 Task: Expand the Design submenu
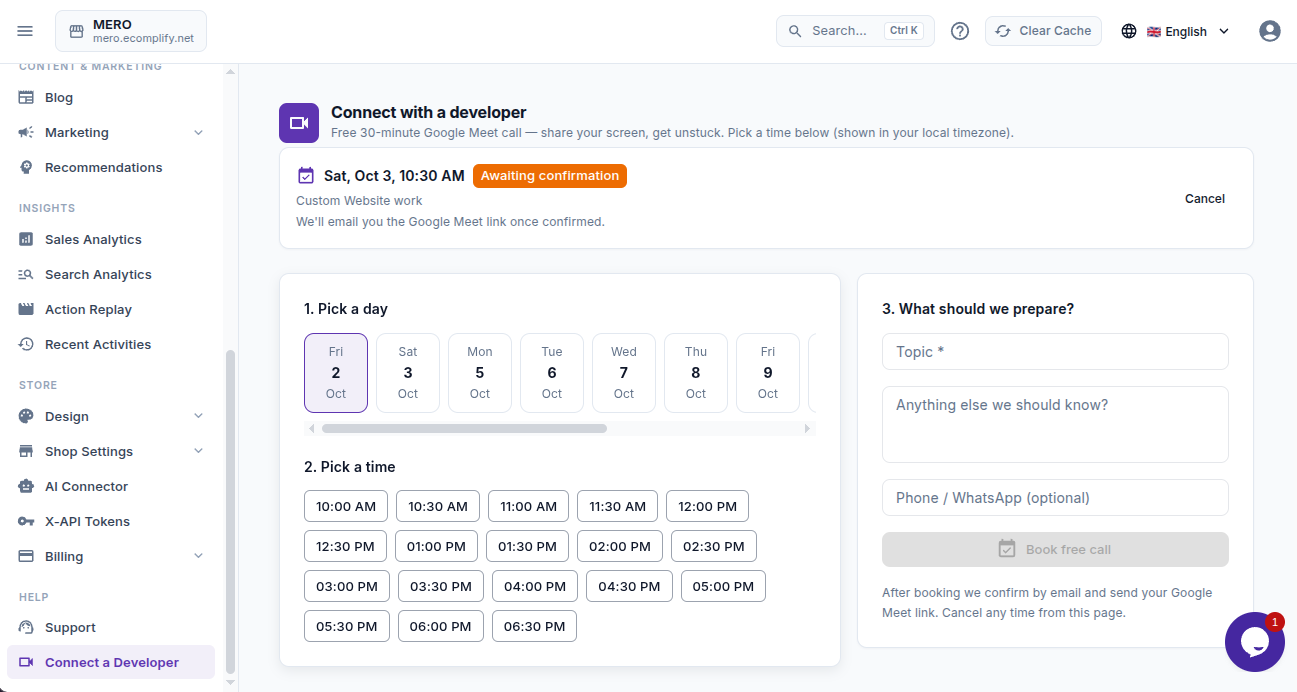tap(198, 417)
